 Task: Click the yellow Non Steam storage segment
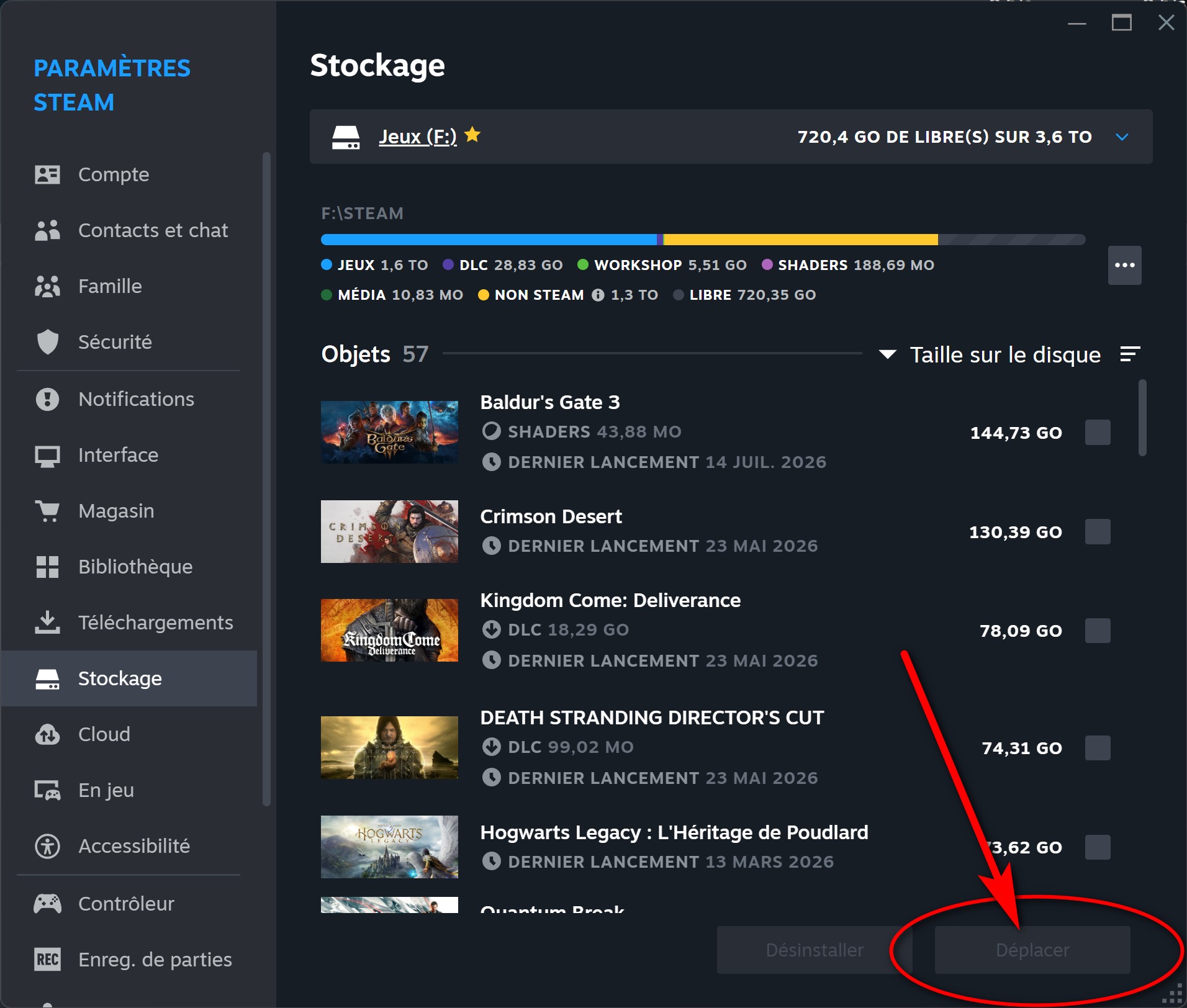pyautogui.click(x=801, y=240)
